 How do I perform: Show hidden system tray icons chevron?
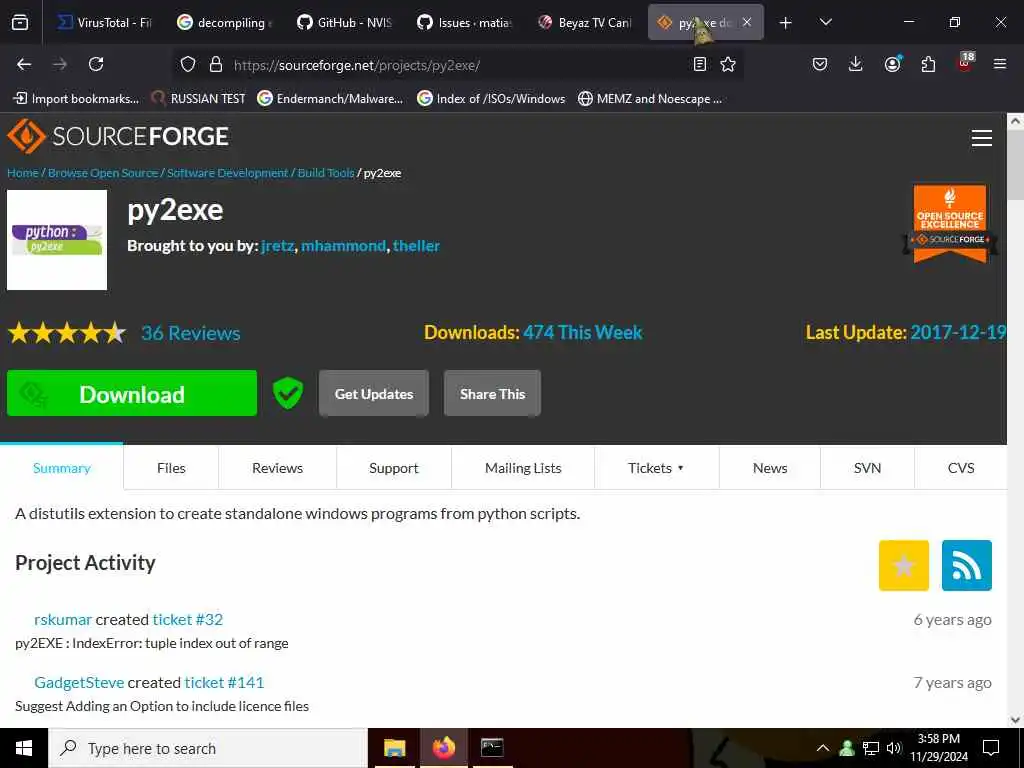[823, 748]
